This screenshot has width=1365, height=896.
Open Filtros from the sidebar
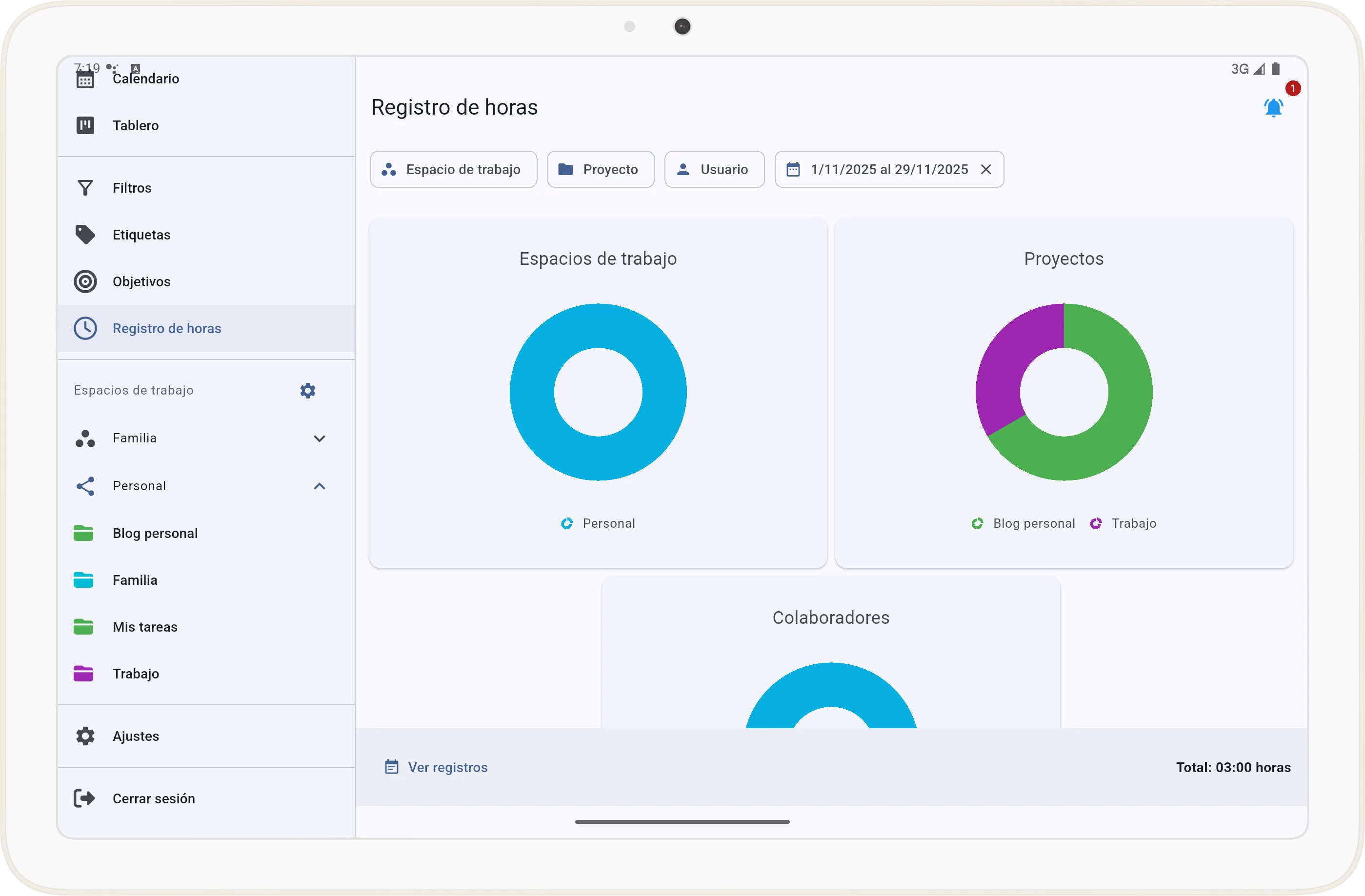pyautogui.click(x=85, y=187)
